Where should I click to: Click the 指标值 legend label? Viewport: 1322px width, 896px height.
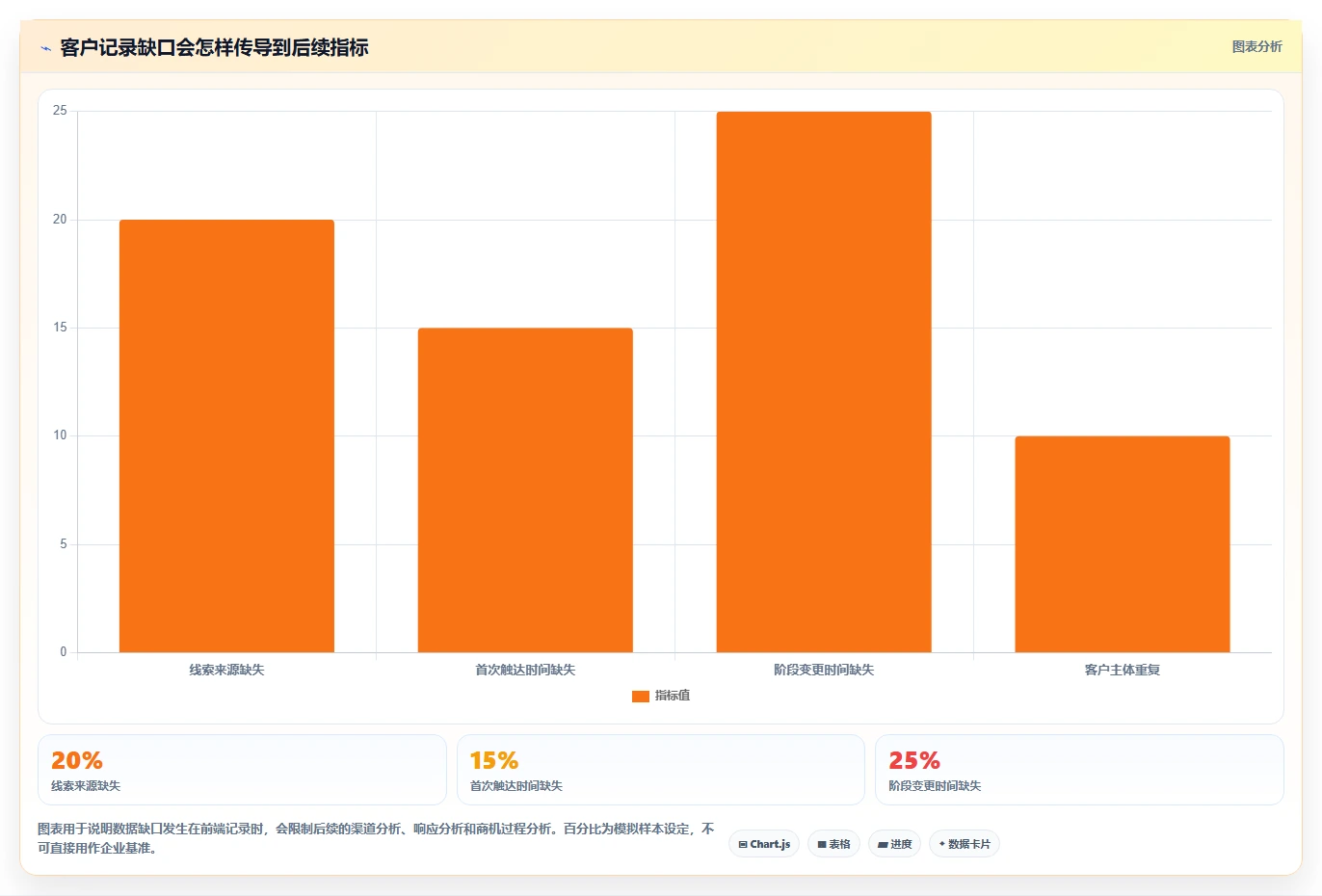click(673, 696)
